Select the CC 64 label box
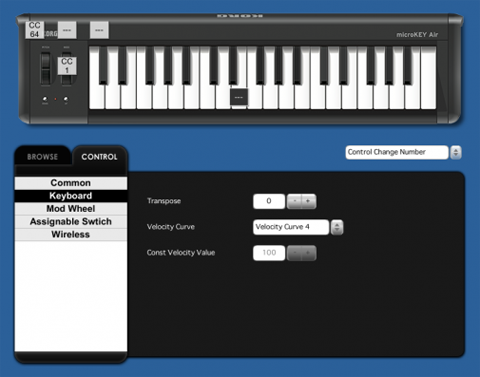The width and height of the screenshot is (480, 377). tap(35, 30)
